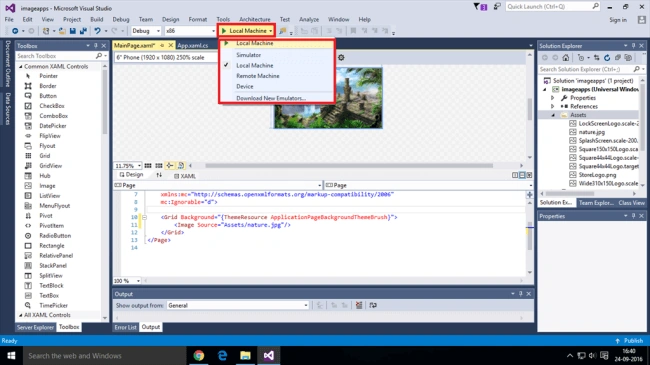Screen dimensions: 650x365
Task: Open Google Chrome from the taskbar
Action: tap(199, 355)
